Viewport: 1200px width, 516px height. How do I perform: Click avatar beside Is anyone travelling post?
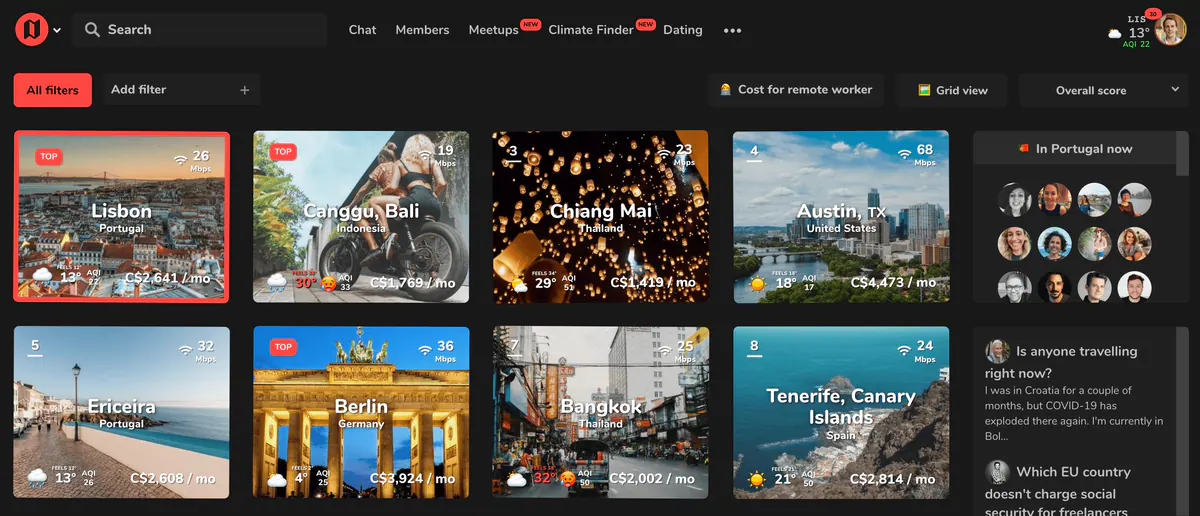[997, 351]
